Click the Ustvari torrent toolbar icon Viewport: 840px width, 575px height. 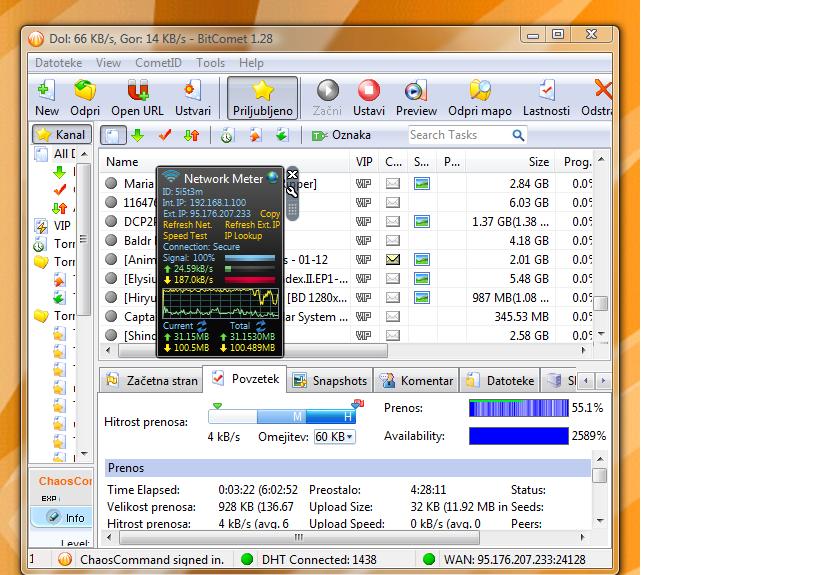[x=192, y=91]
